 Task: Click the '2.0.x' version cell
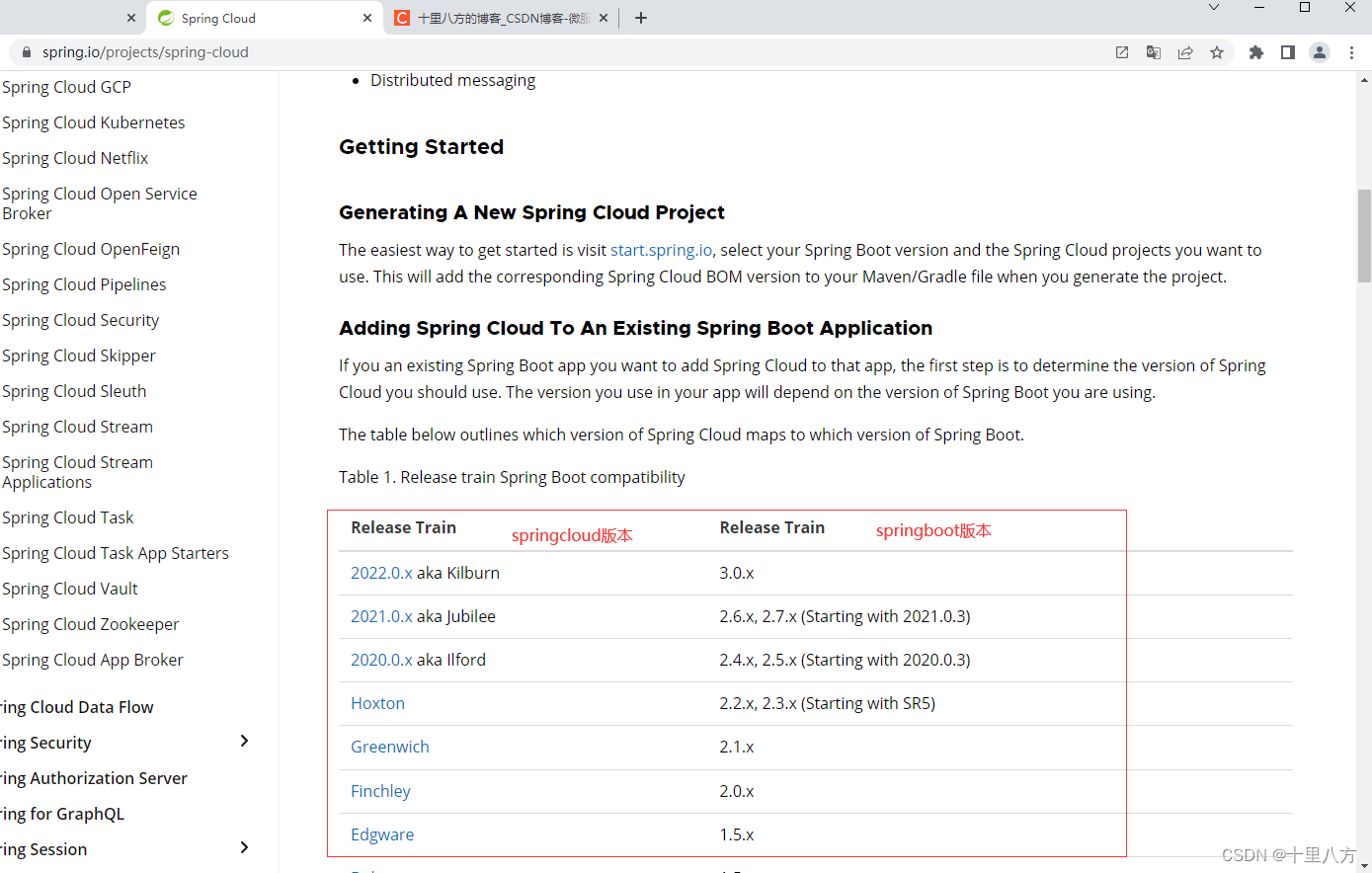pos(737,791)
